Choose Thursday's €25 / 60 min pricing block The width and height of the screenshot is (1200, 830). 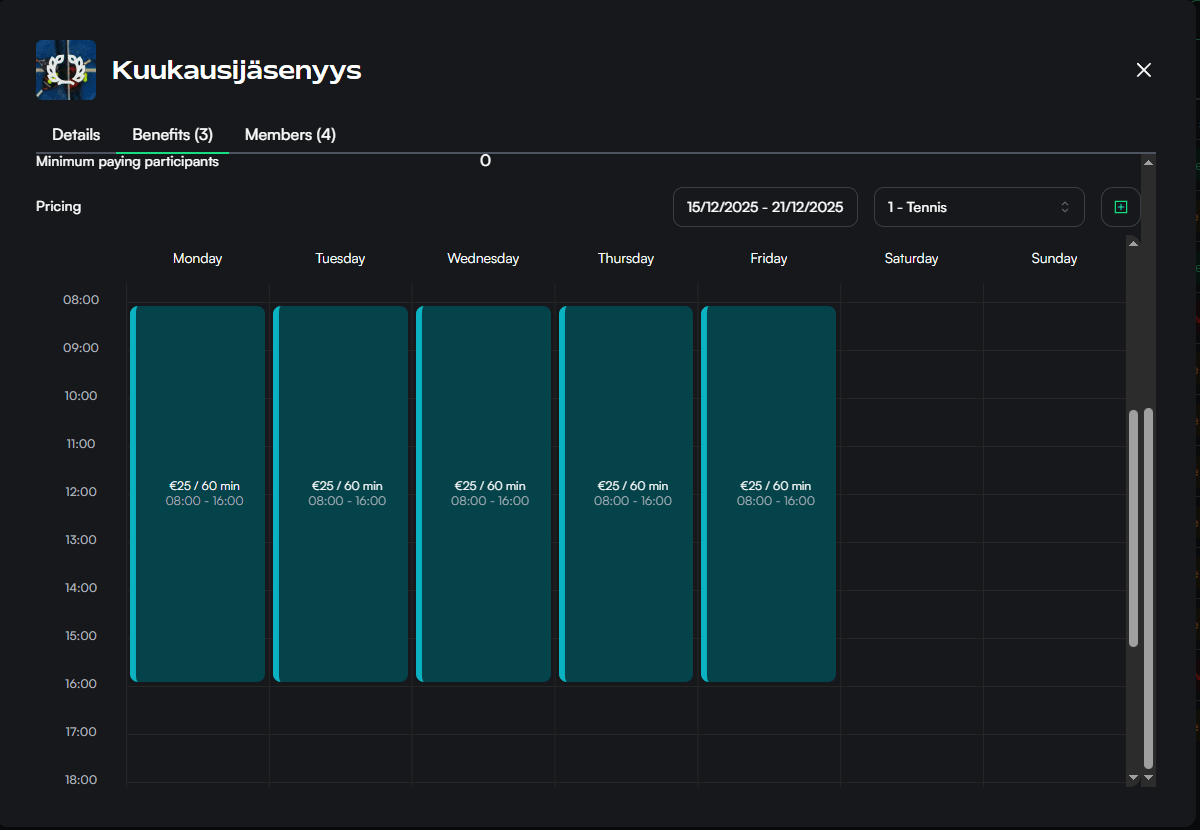click(627, 494)
